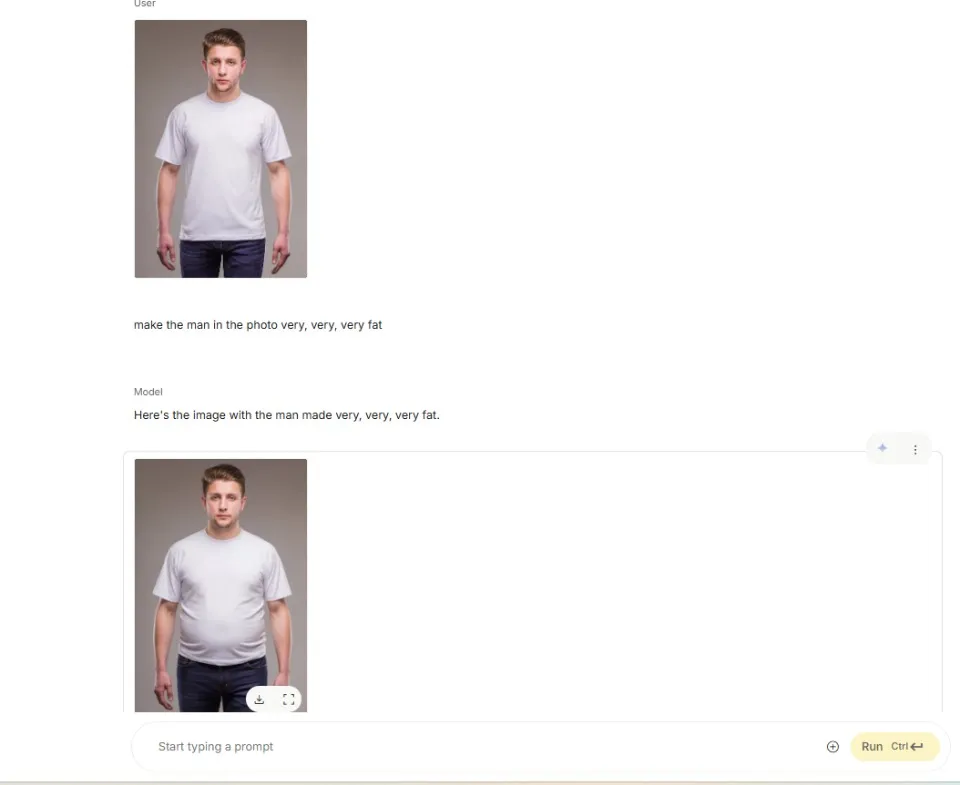
Task: Click the Ctrl enter arrow icon
Action: pyautogui.click(x=917, y=746)
